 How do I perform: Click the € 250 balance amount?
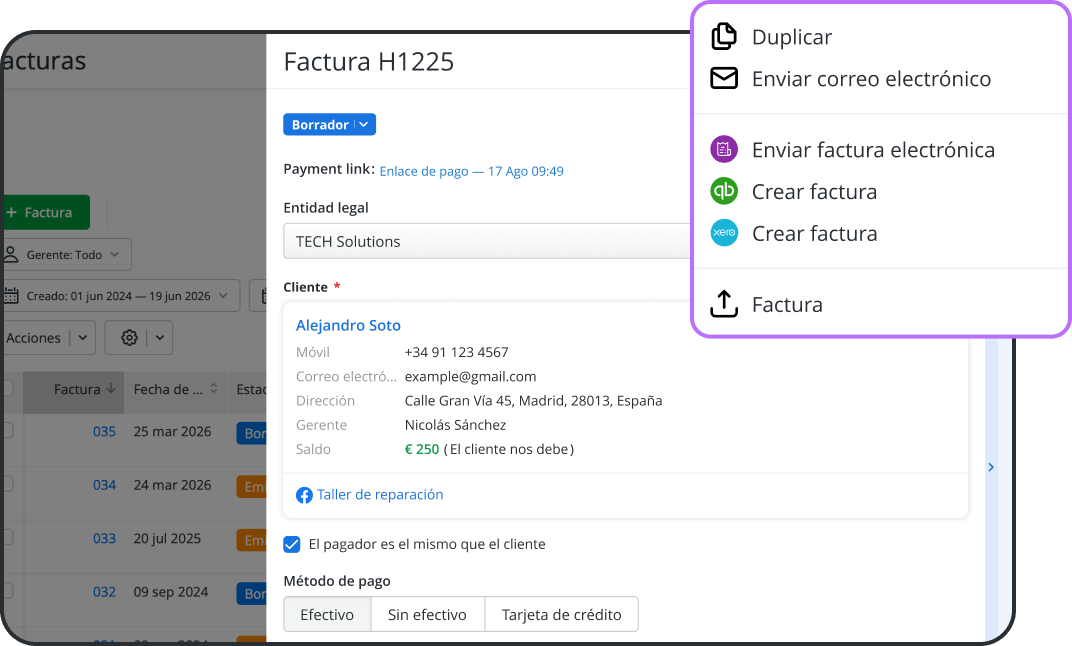click(x=422, y=449)
